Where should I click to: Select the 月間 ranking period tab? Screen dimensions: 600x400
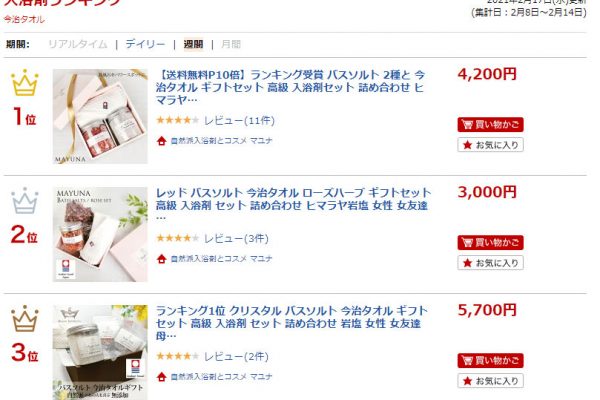pyautogui.click(x=231, y=44)
